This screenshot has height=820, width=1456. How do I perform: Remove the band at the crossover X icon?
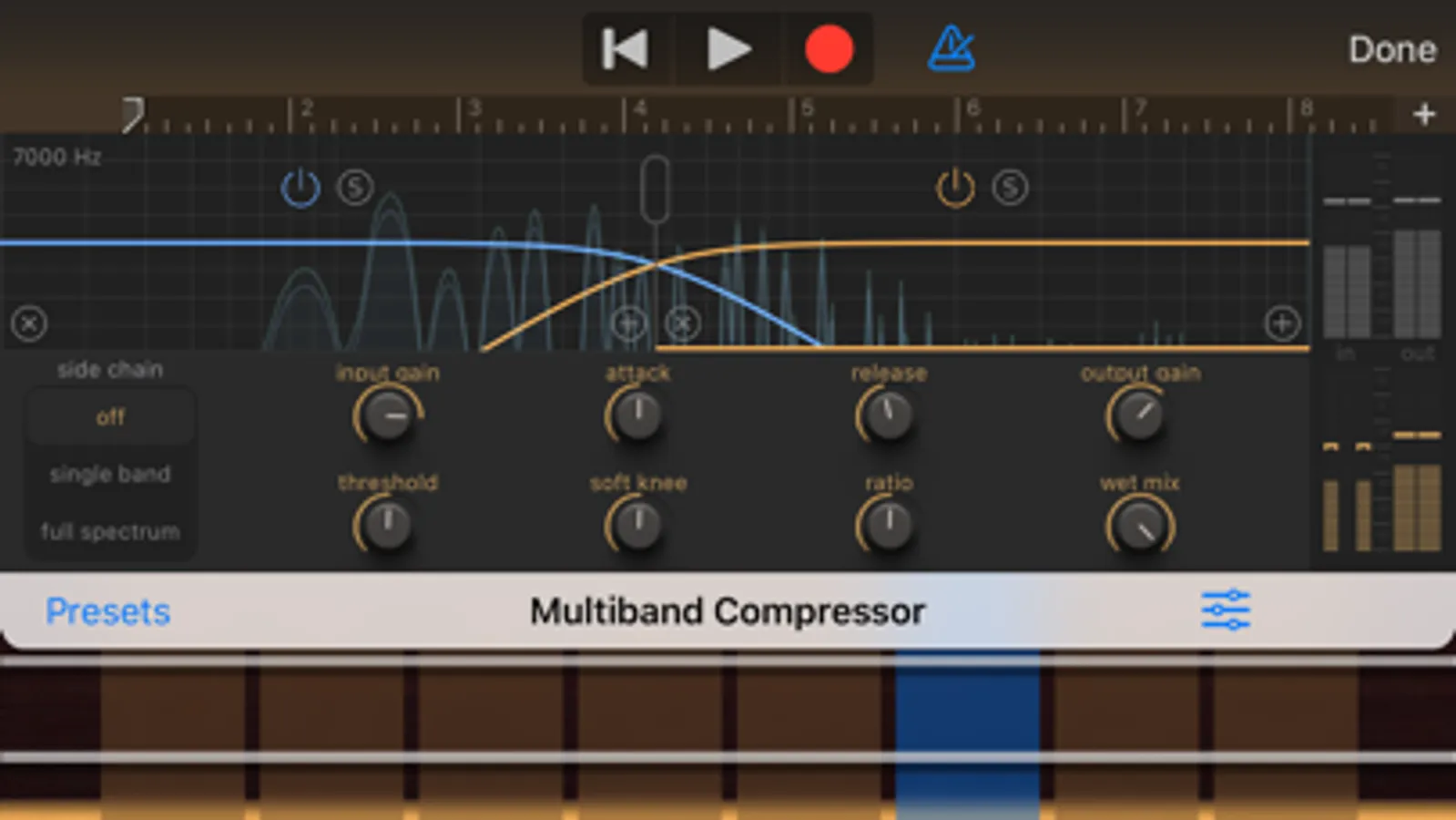click(683, 323)
